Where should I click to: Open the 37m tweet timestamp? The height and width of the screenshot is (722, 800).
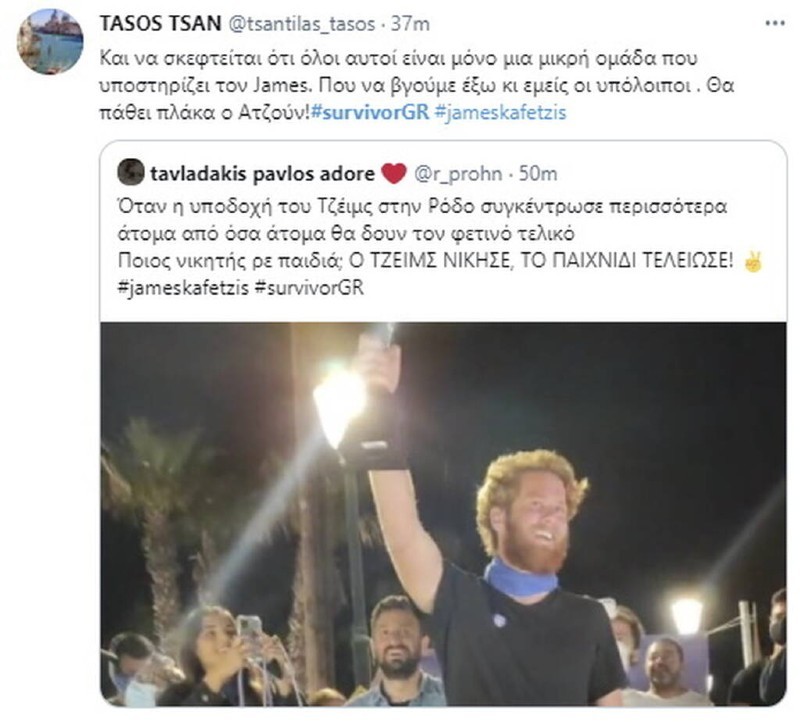point(410,23)
